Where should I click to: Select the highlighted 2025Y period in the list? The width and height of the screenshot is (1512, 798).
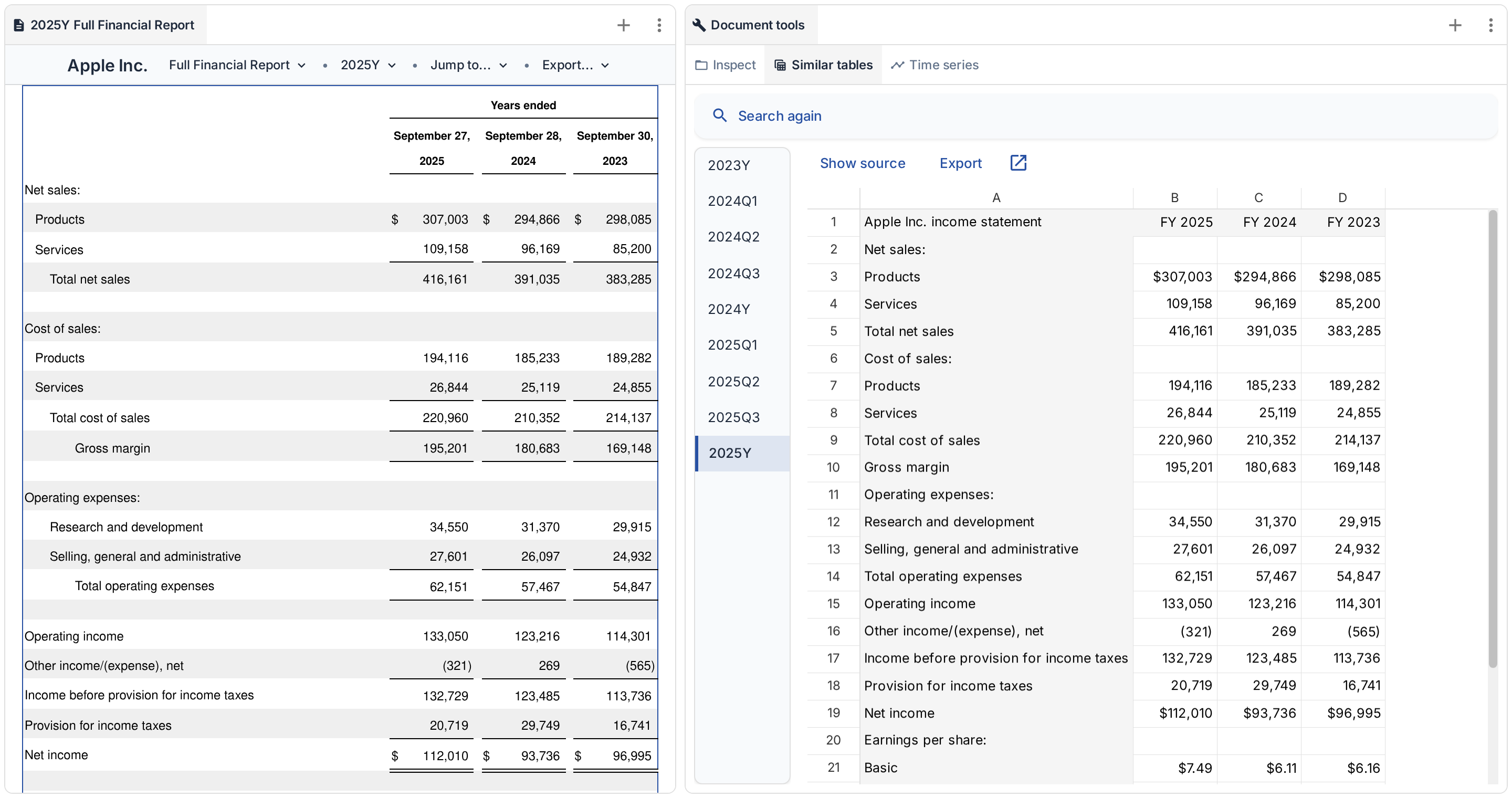pyautogui.click(x=742, y=453)
